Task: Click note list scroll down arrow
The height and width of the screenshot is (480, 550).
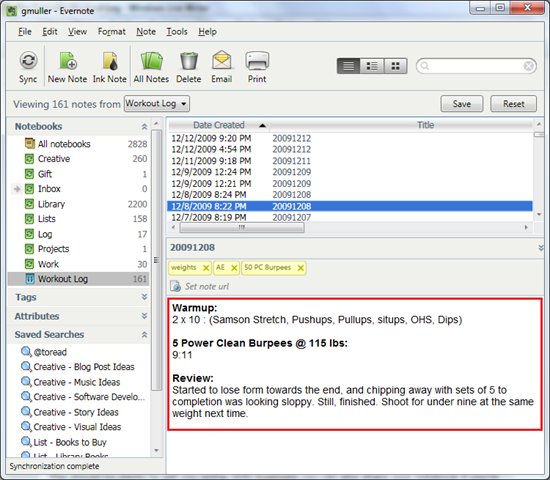Action: (539, 214)
